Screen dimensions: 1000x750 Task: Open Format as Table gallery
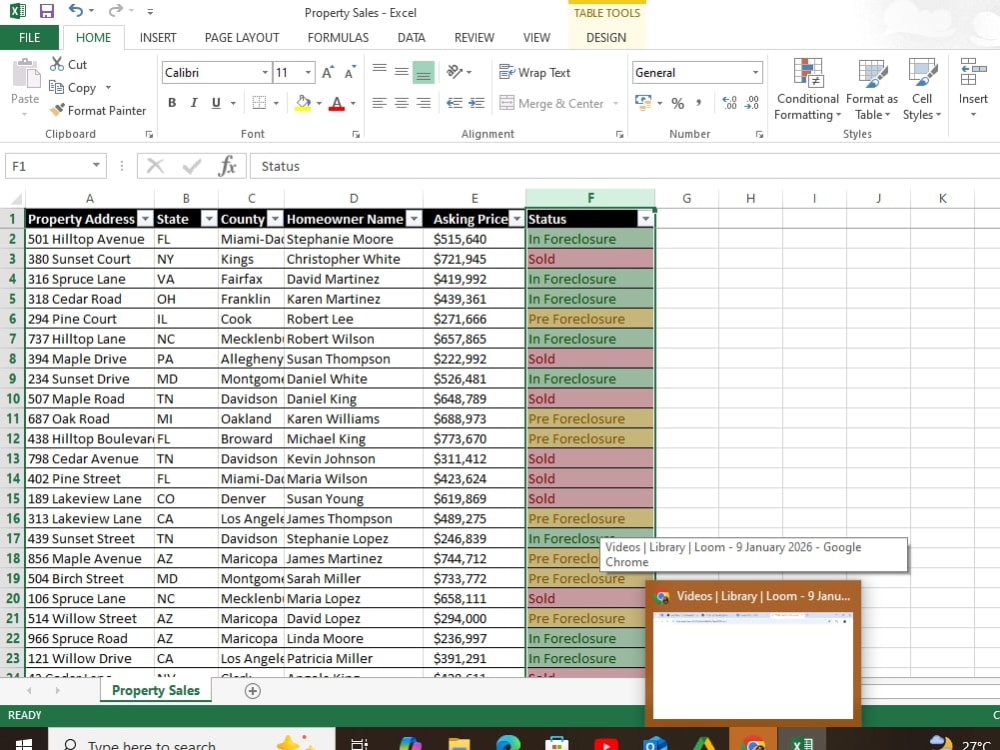[x=872, y=89]
